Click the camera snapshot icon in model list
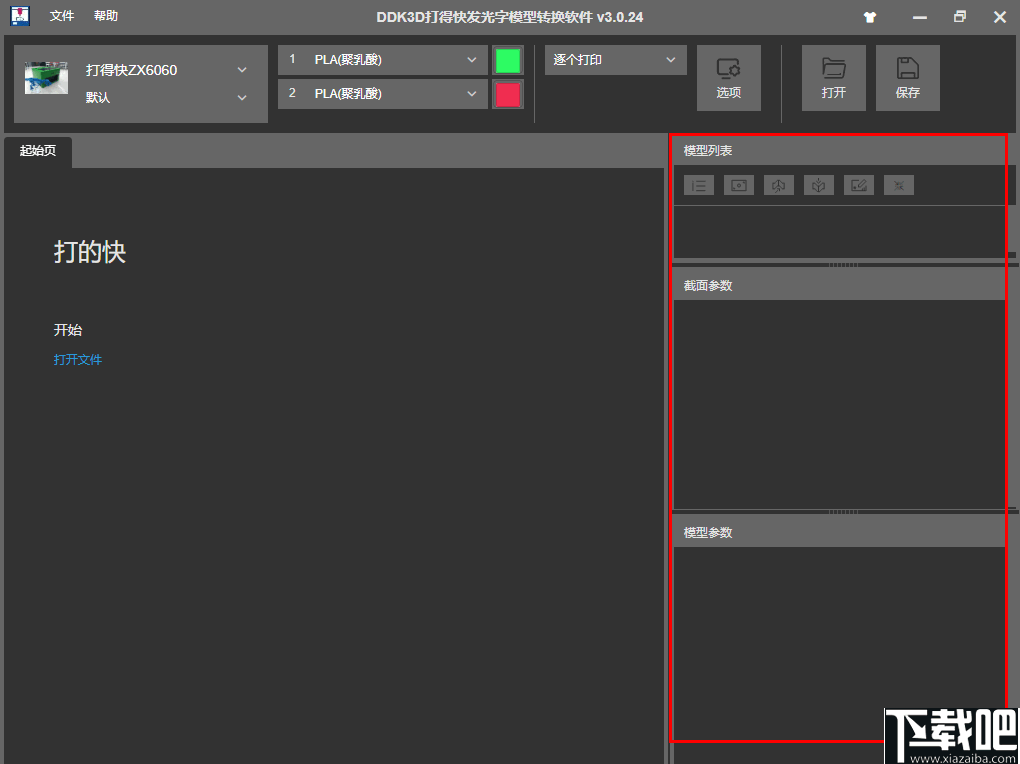This screenshot has height=764, width=1020. [738, 184]
